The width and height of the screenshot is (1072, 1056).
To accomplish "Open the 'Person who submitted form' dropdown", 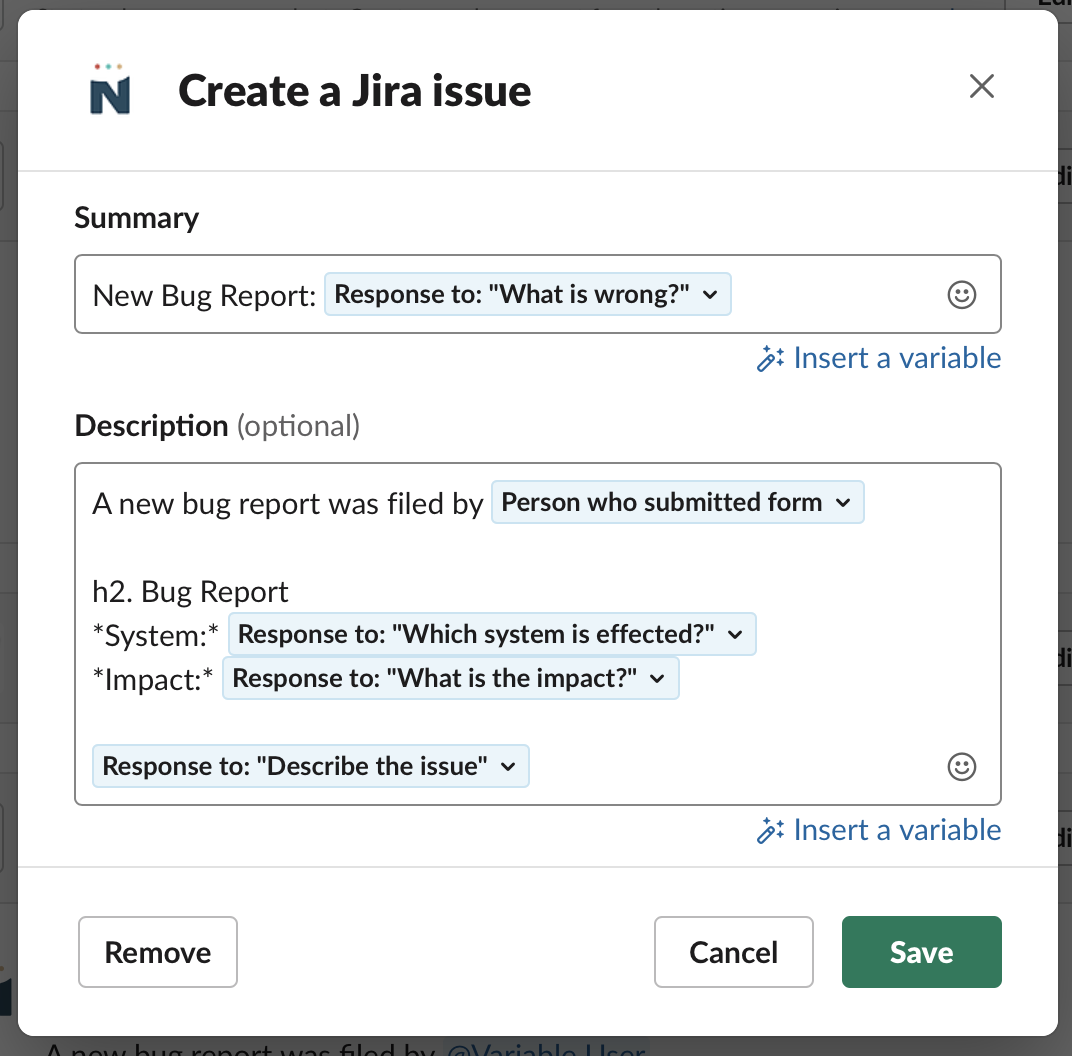I will [677, 502].
